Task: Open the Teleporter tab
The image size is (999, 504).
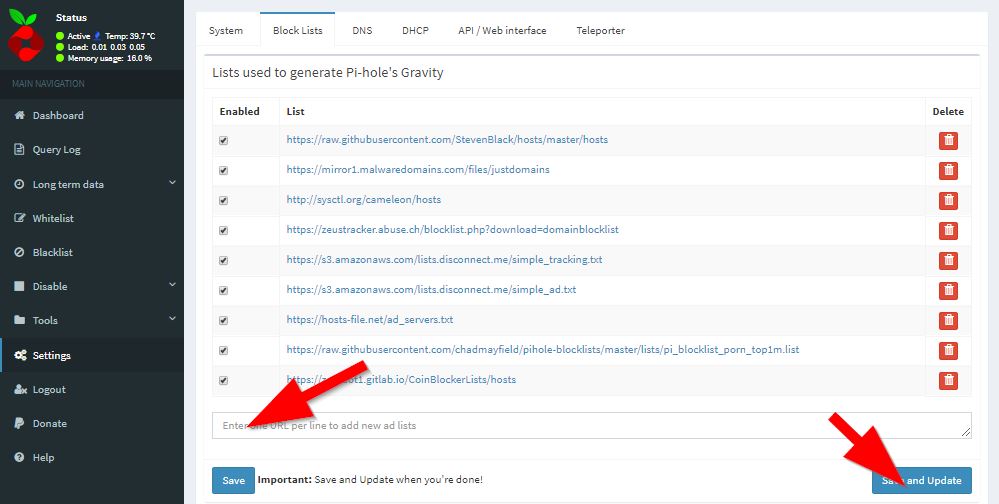Action: coord(600,31)
